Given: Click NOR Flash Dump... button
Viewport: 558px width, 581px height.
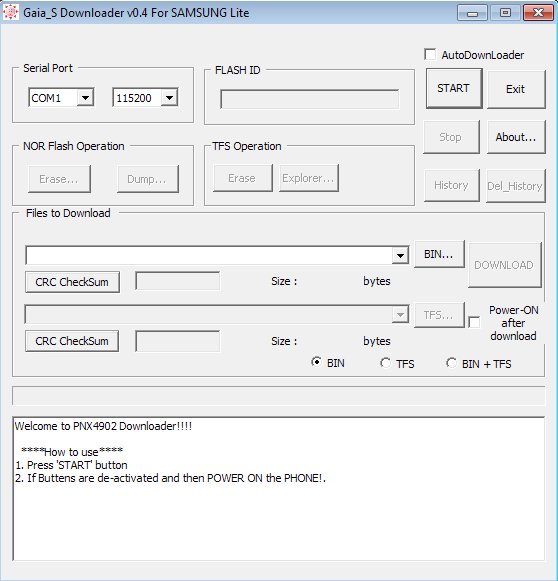Looking at the screenshot, I should (x=147, y=179).
